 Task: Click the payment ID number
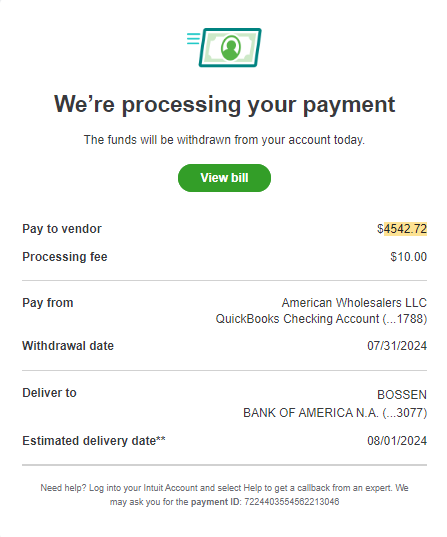pyautogui.click(x=291, y=502)
